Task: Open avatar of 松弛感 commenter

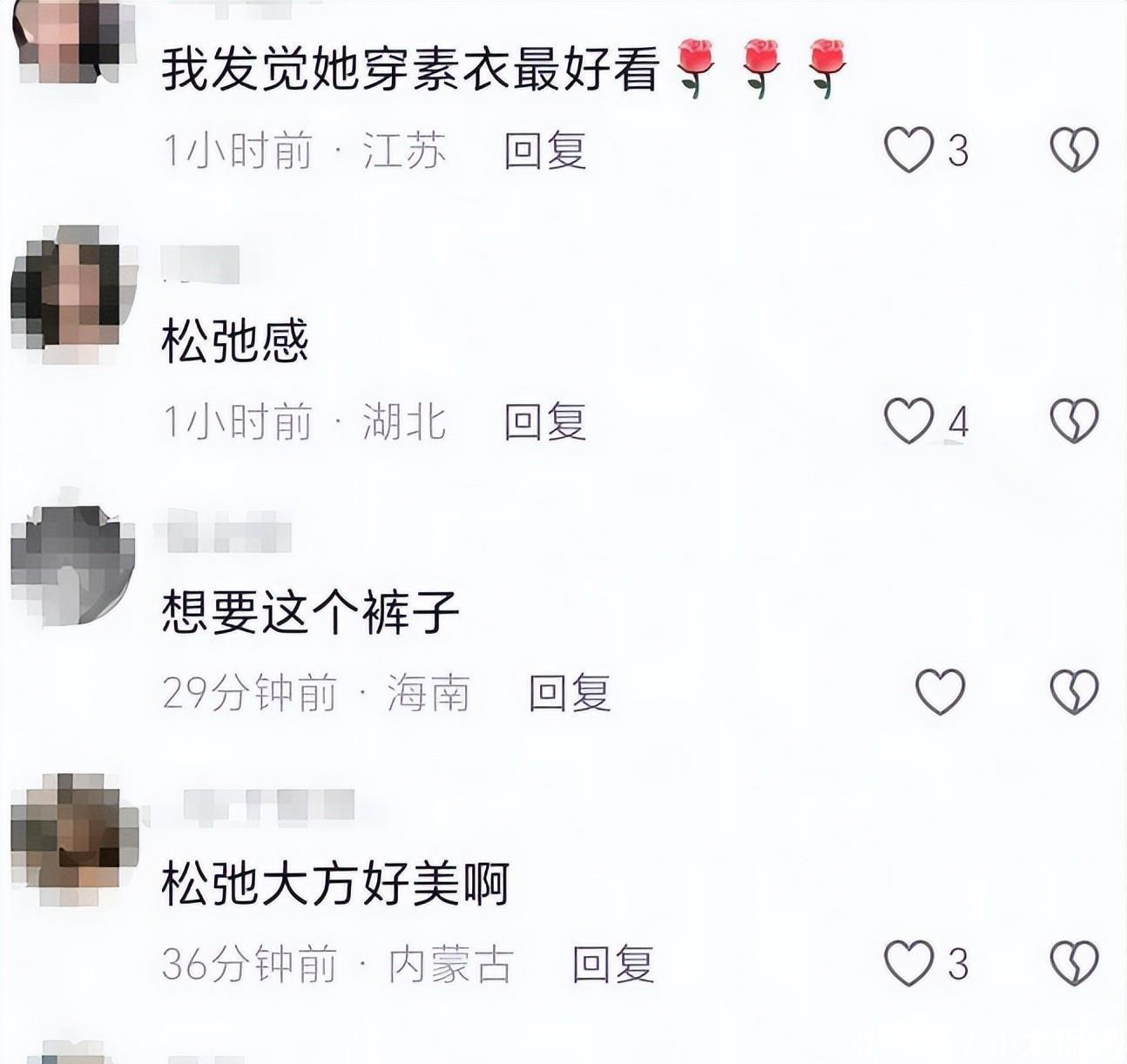Action: pos(74,294)
